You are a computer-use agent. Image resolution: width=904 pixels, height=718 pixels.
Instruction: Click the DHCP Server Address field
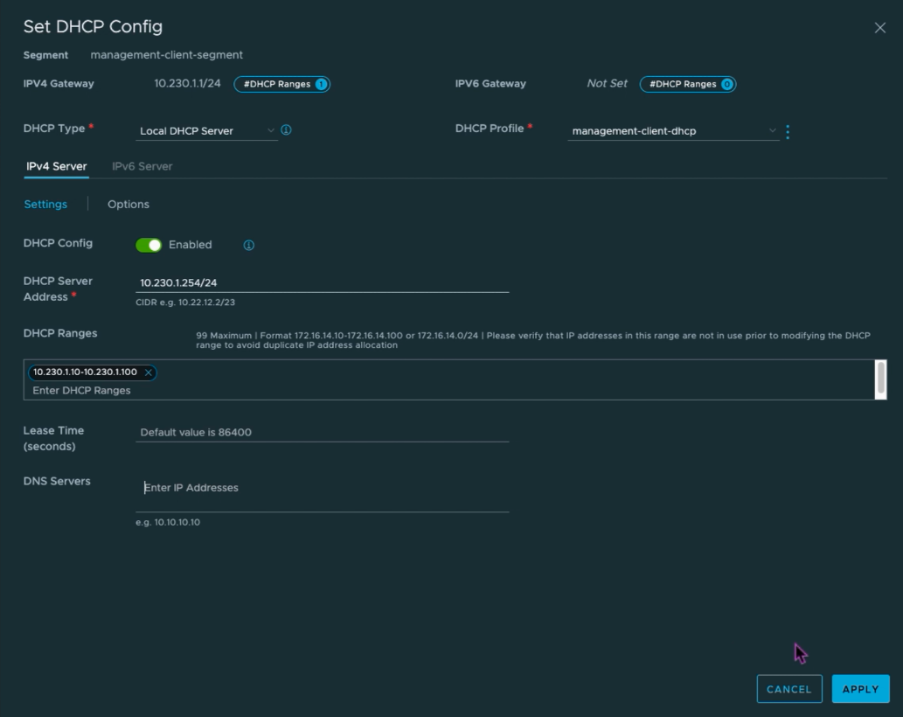click(322, 283)
